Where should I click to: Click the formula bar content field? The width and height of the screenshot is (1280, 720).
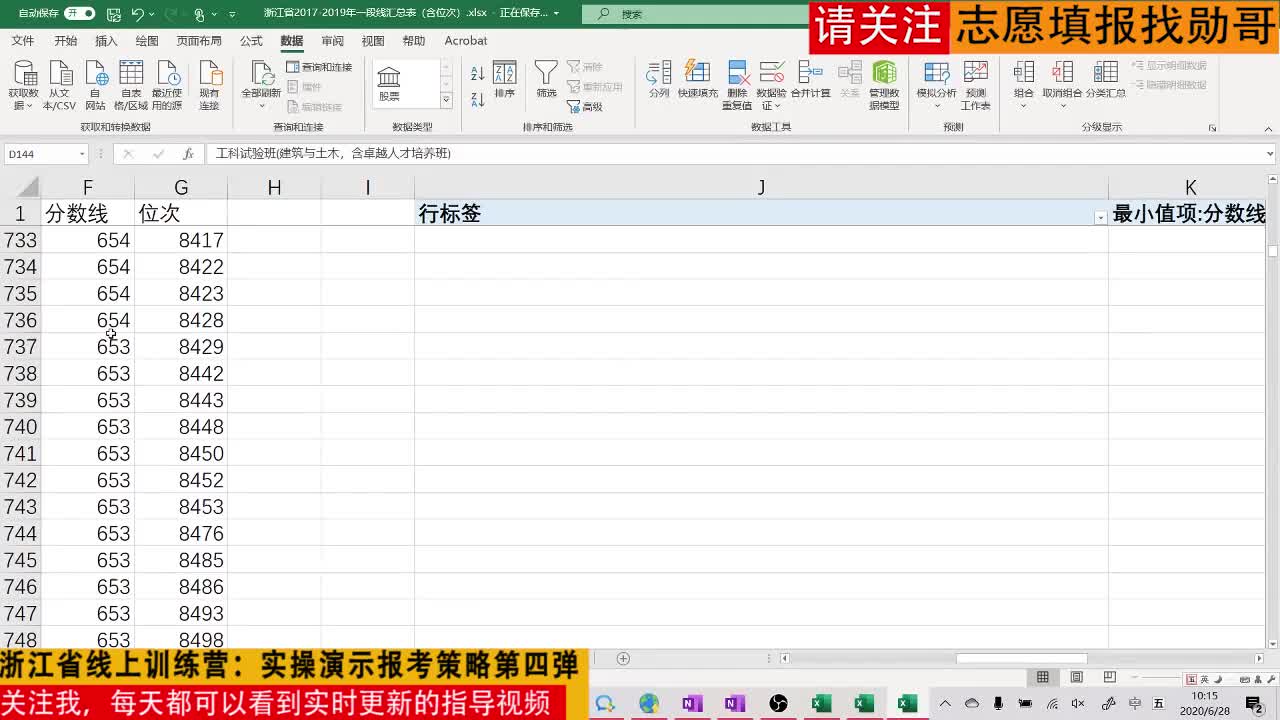(x=735, y=154)
